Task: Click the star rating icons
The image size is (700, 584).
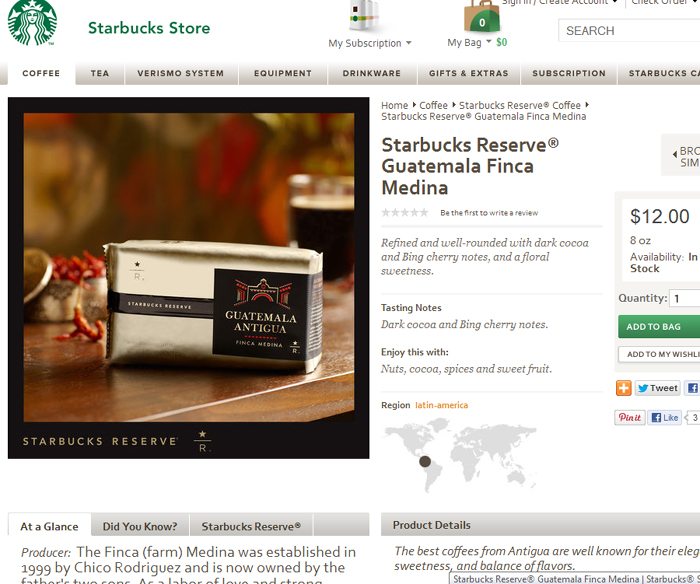Action: point(404,213)
